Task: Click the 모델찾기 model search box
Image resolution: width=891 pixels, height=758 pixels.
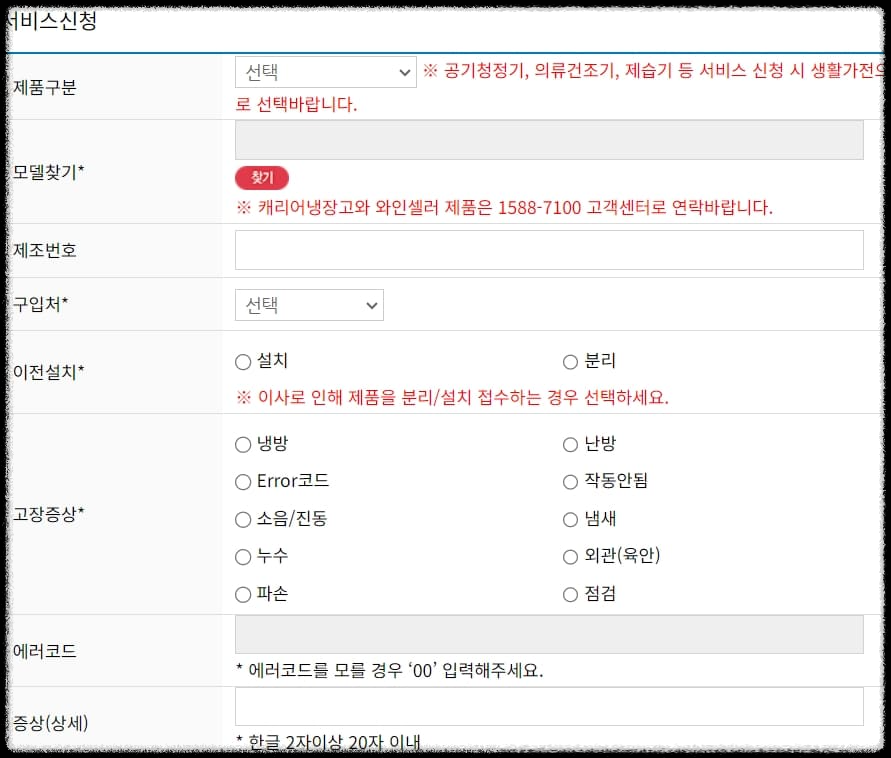Action: pos(549,140)
